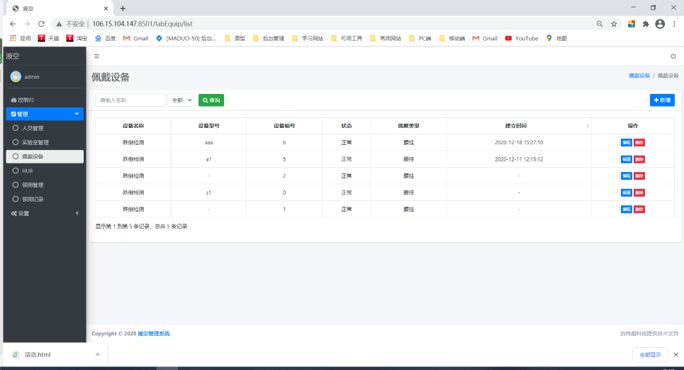This screenshot has width=684, height=370.
Task: Open the 后台管理 bookmark folder
Action: (x=269, y=38)
